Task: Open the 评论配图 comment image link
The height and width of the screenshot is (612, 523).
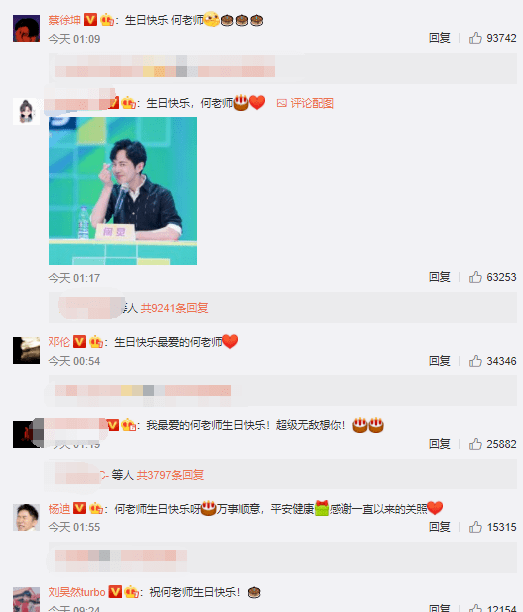Action: (305, 103)
